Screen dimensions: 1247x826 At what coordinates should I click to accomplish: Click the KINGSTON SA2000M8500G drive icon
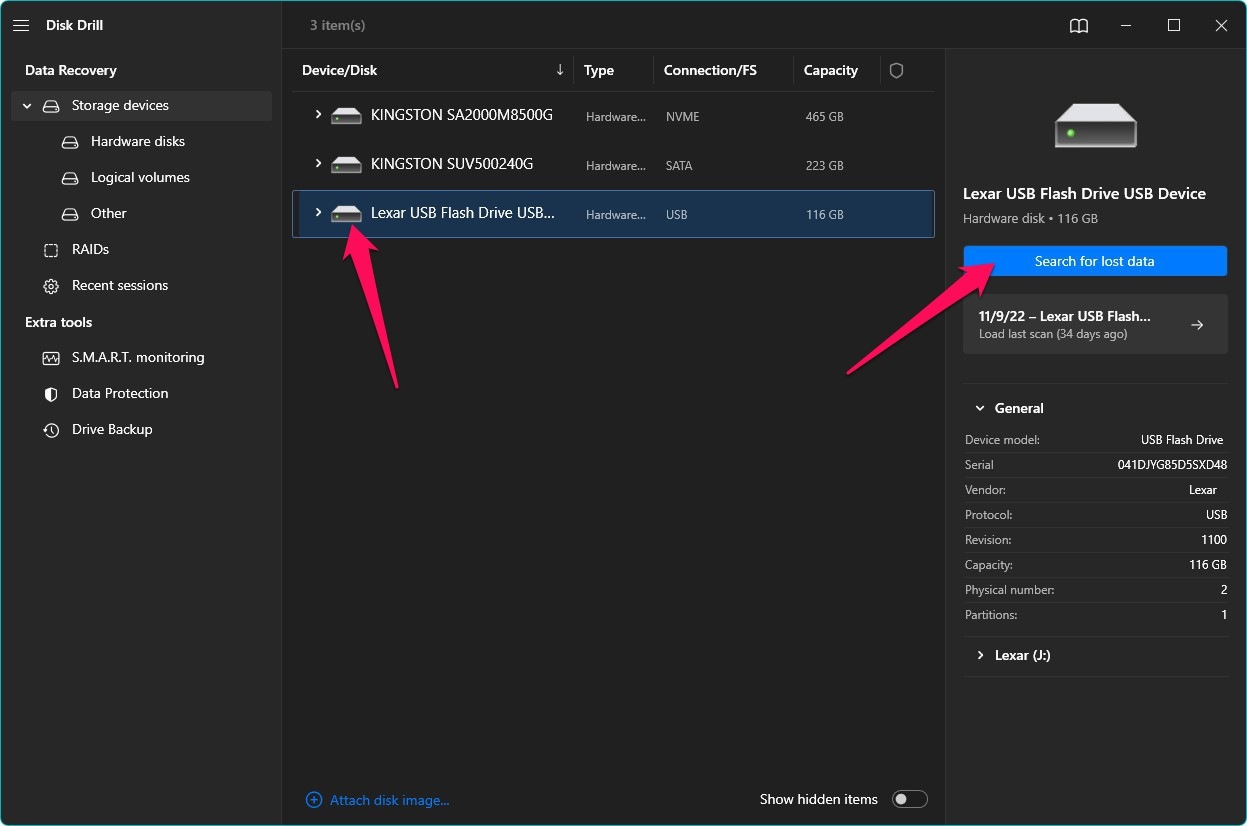coord(347,116)
